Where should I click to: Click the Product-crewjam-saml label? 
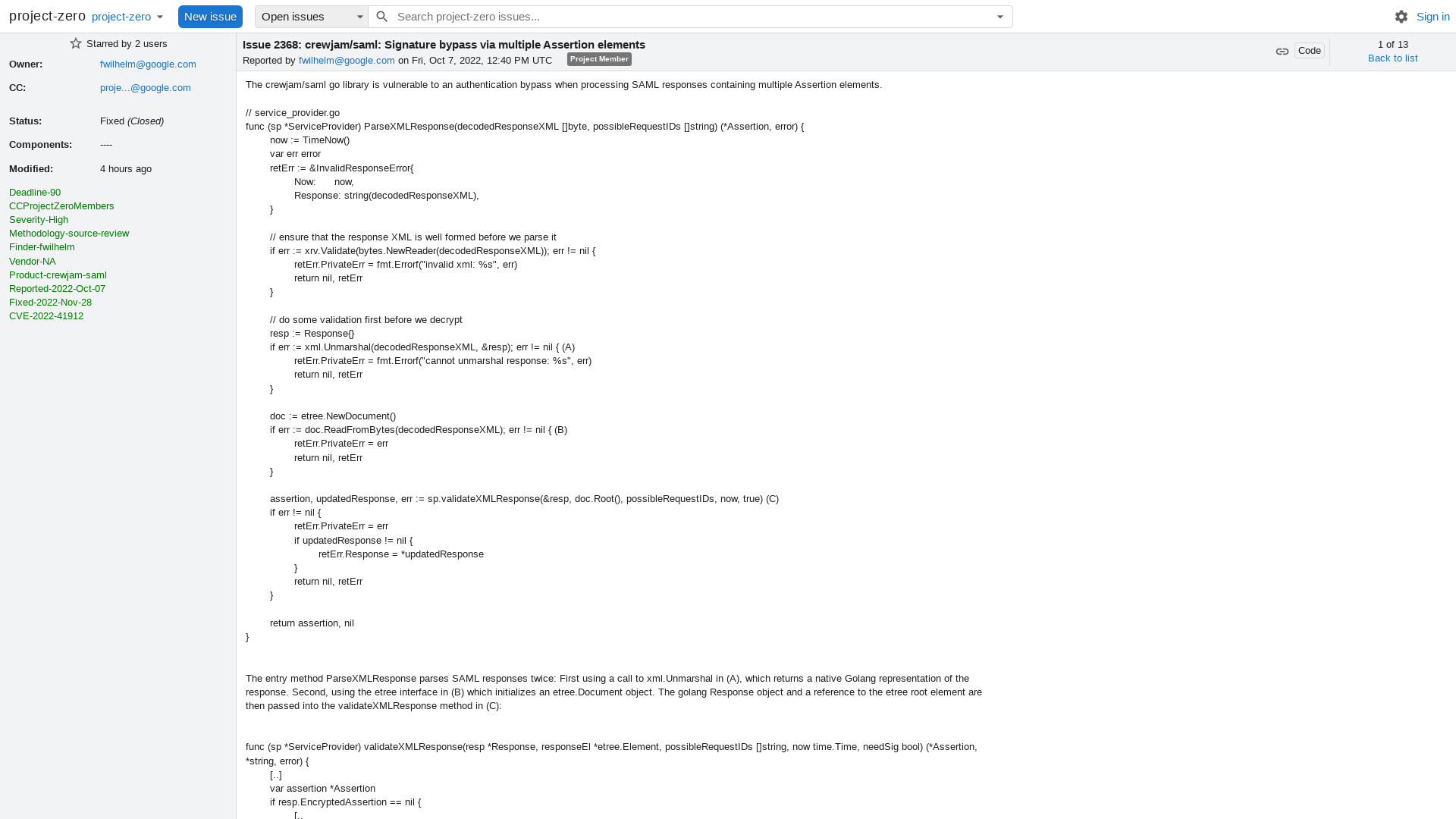[57, 274]
